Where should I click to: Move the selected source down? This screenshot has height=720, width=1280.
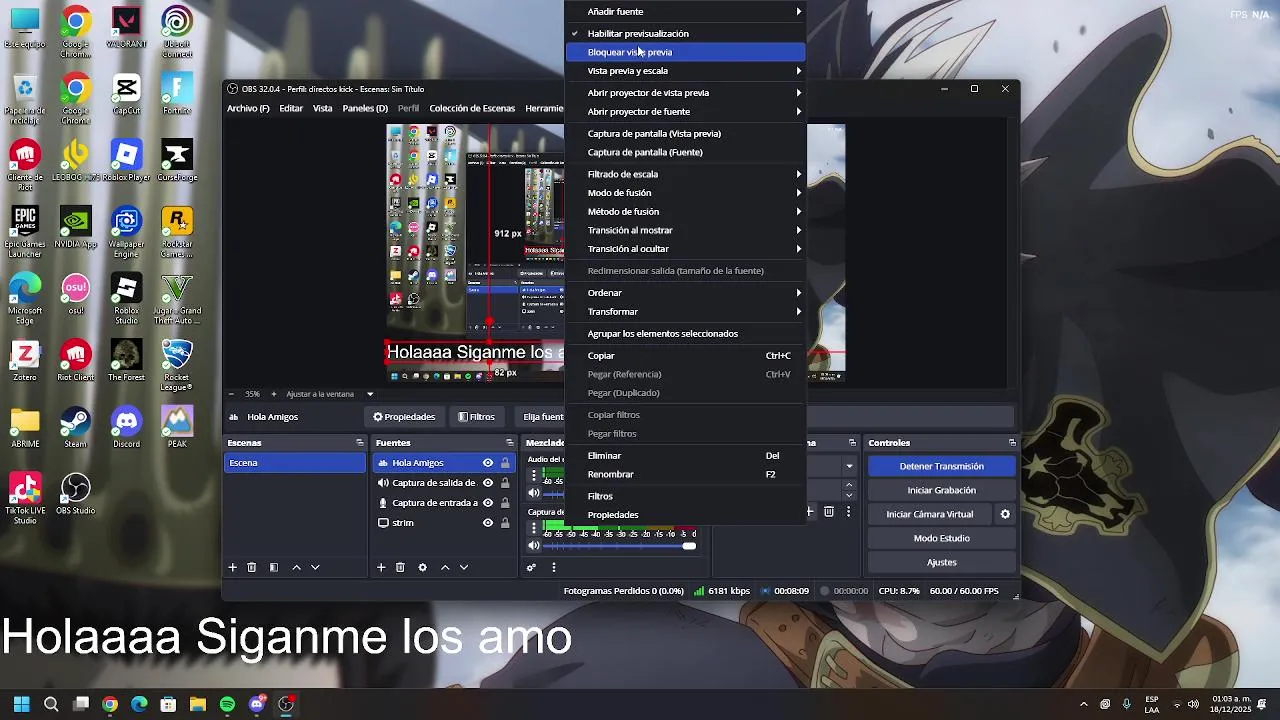(x=464, y=567)
